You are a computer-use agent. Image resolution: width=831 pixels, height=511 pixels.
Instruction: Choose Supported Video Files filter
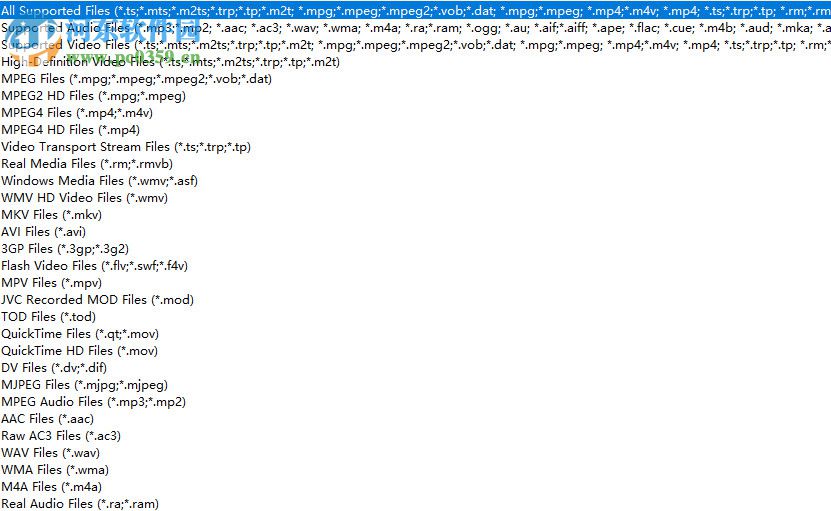coord(416,45)
